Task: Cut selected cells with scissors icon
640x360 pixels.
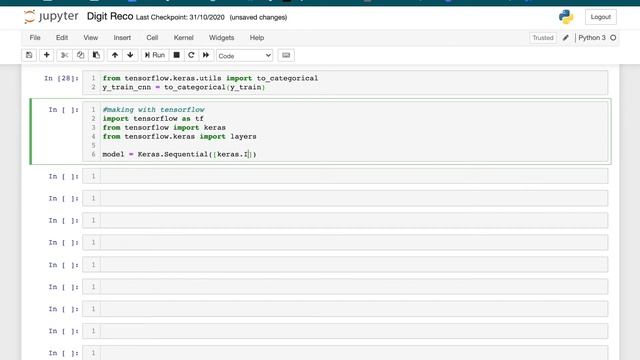Action: click(64, 55)
